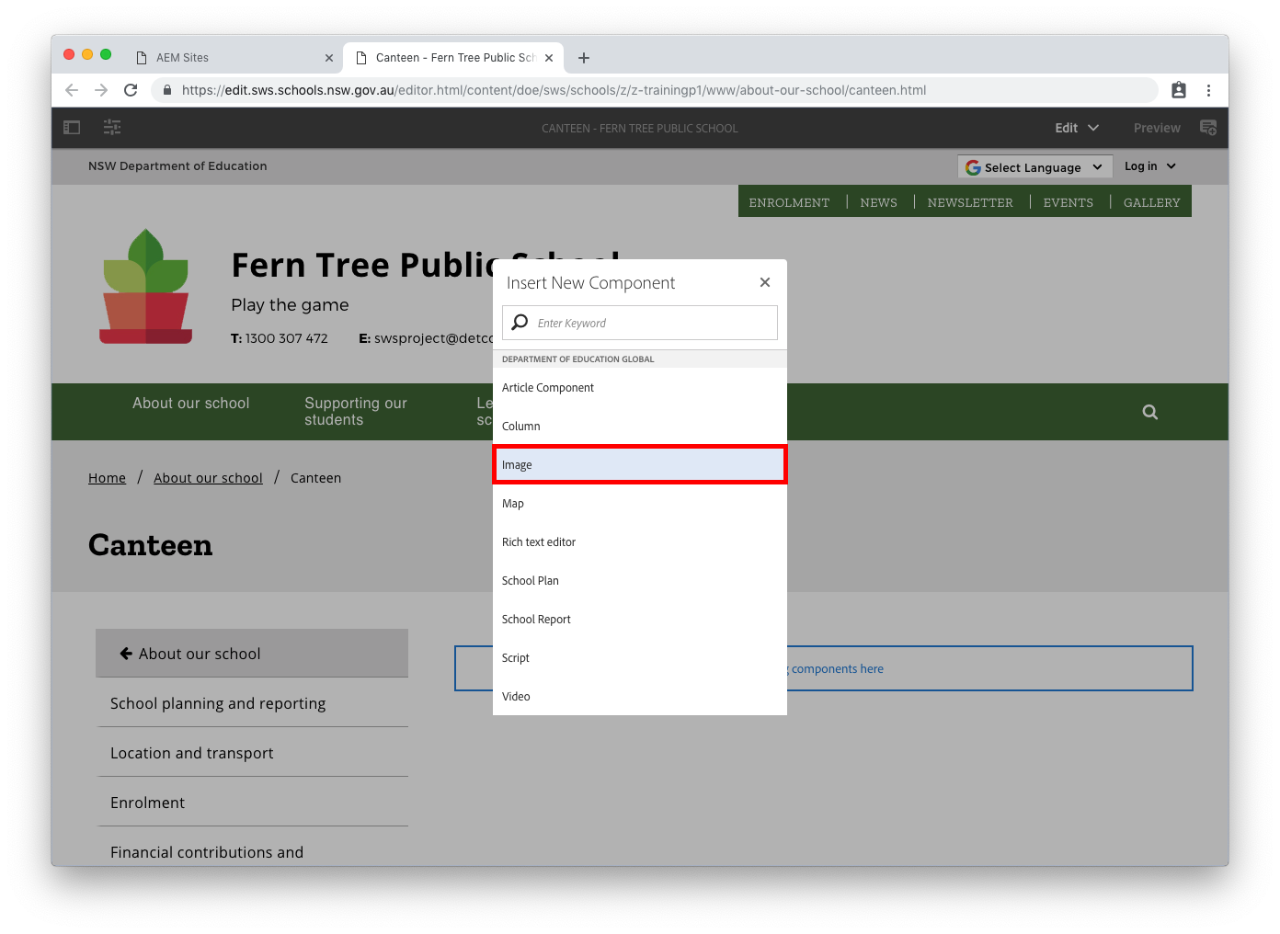Open NEWS top link

879,202
